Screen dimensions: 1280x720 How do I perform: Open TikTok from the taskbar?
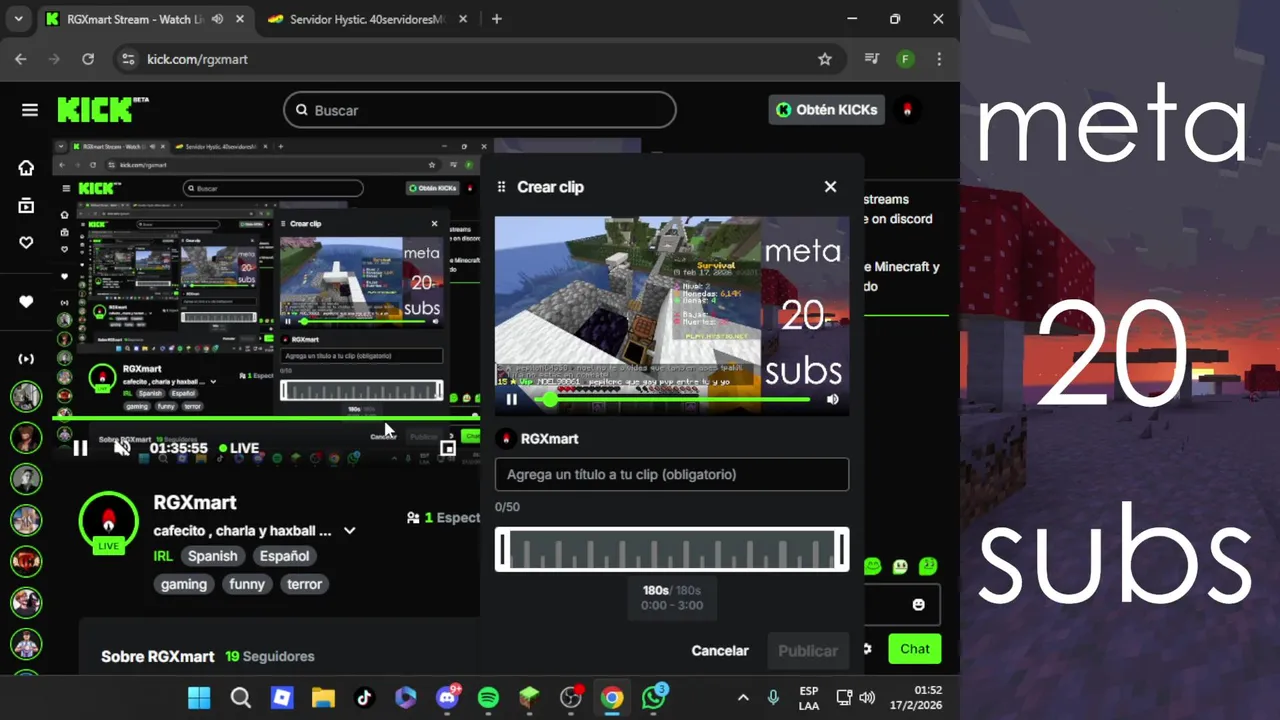pyautogui.click(x=364, y=698)
